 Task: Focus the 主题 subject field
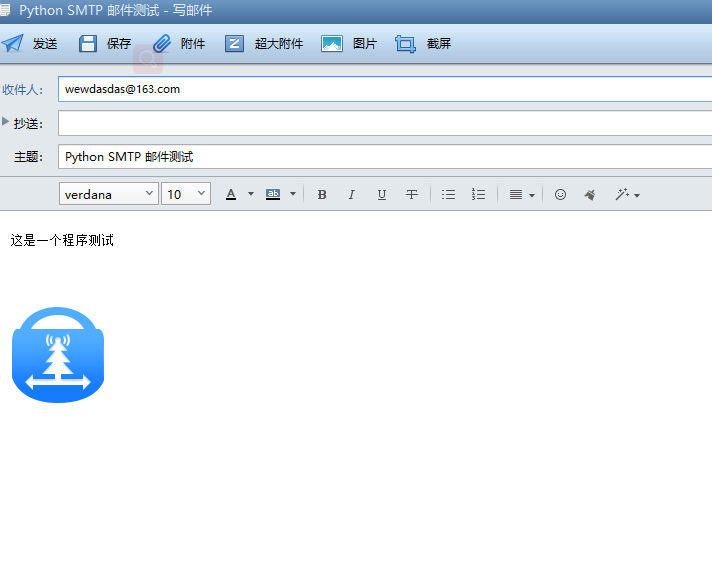tap(385, 157)
